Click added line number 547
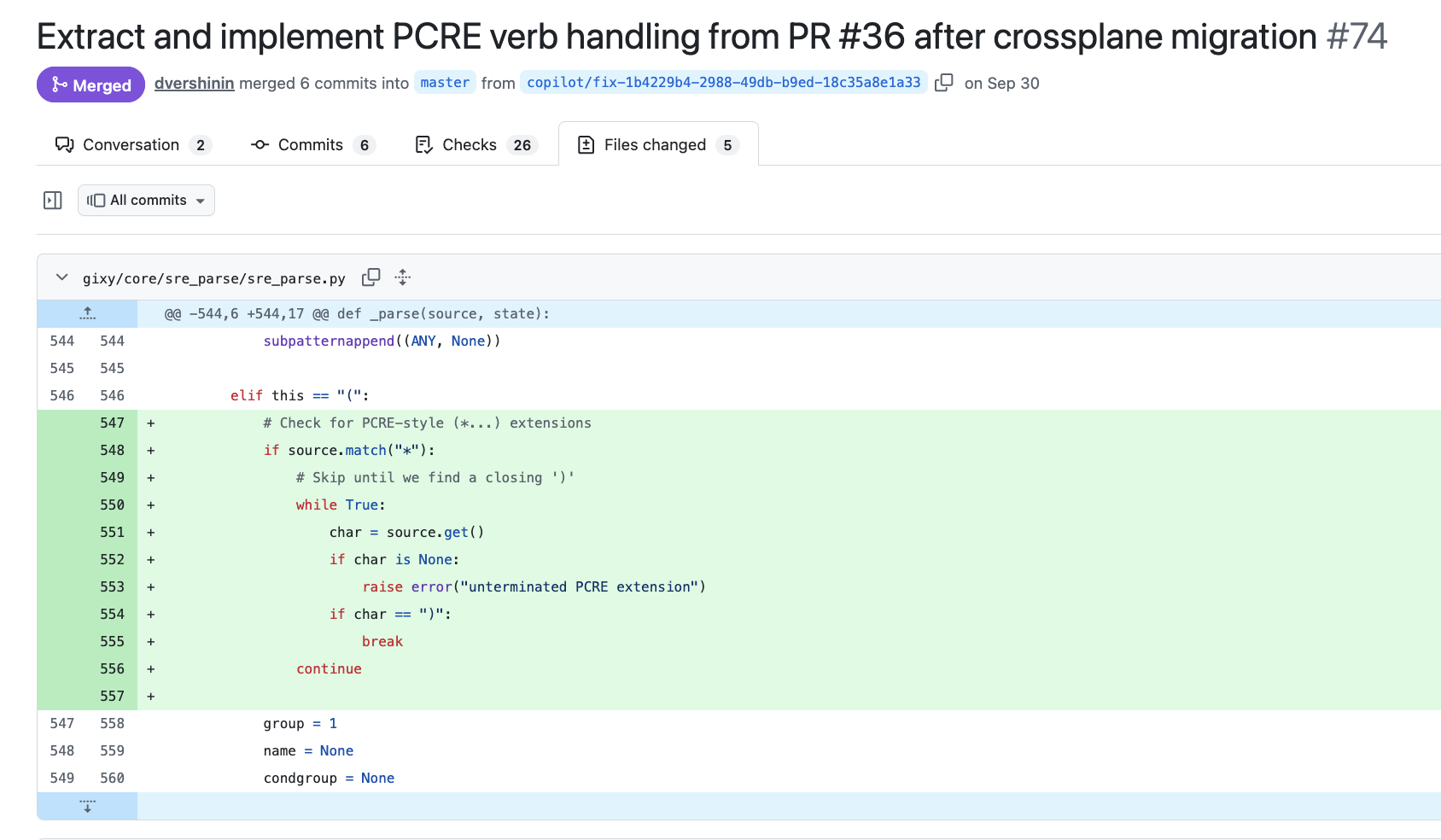Image resolution: width=1441 pixels, height=840 pixels. click(x=112, y=423)
